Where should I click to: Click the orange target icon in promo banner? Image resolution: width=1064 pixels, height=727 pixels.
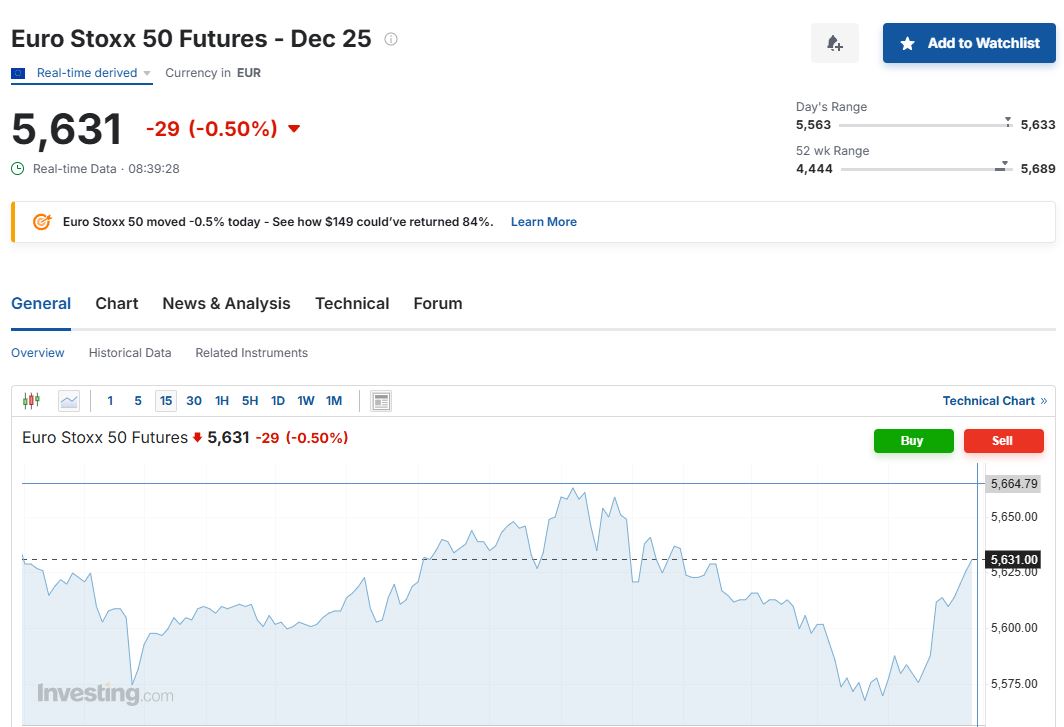[x=42, y=222]
